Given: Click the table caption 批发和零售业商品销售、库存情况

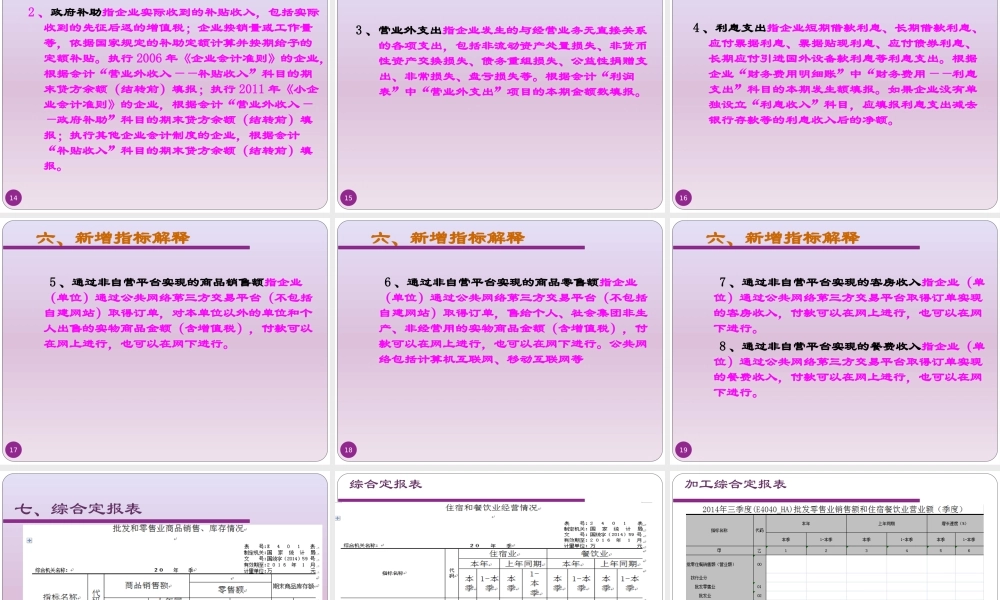Looking at the screenshot, I should click(179, 529).
